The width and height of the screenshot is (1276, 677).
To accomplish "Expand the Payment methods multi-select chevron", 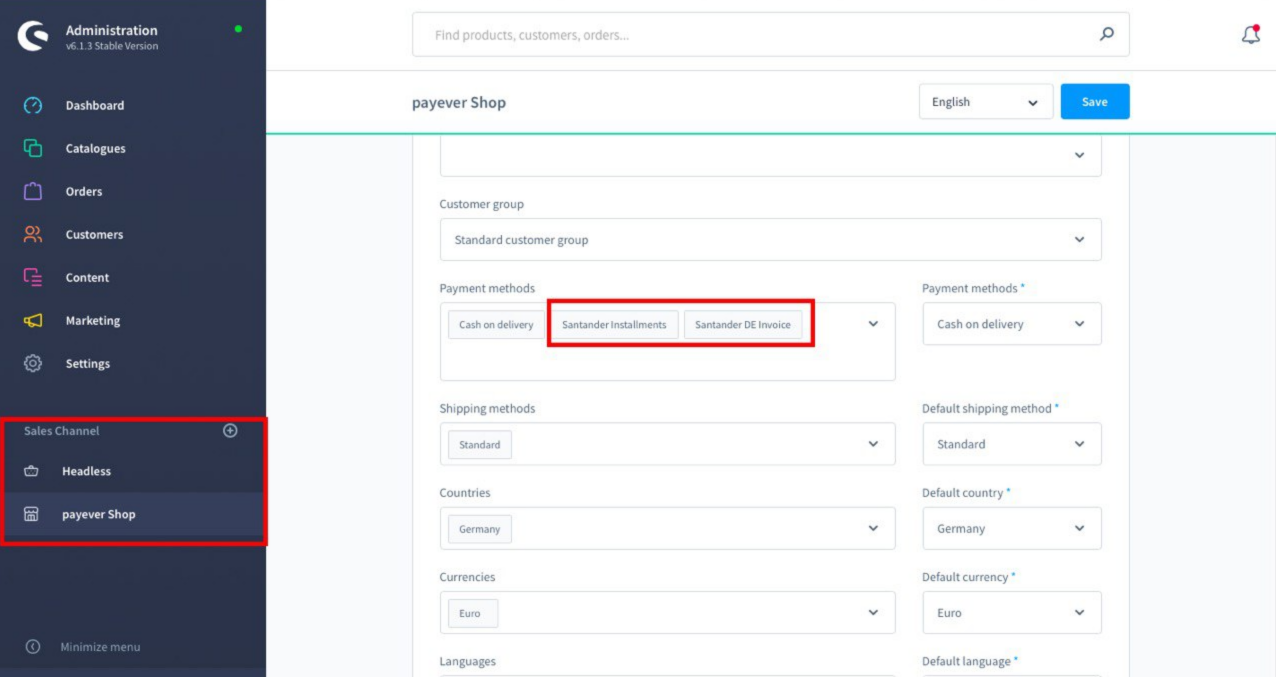I will coord(873,324).
